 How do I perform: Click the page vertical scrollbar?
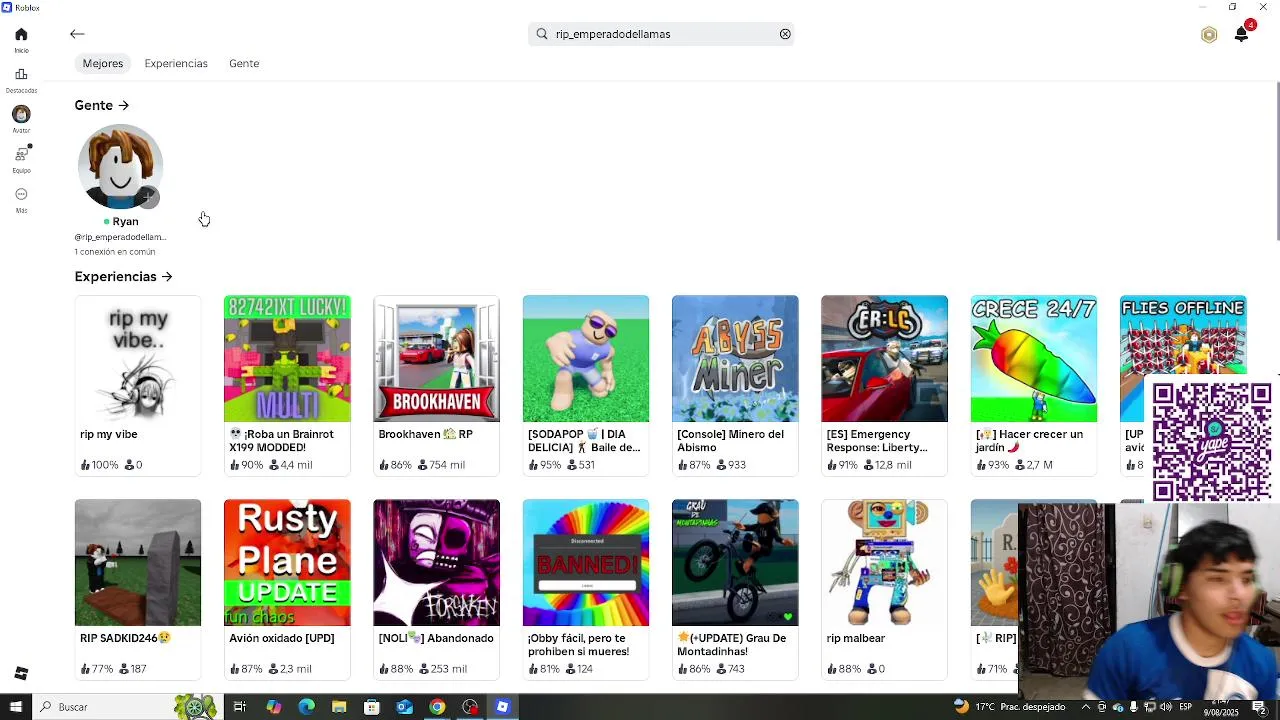(x=1277, y=160)
